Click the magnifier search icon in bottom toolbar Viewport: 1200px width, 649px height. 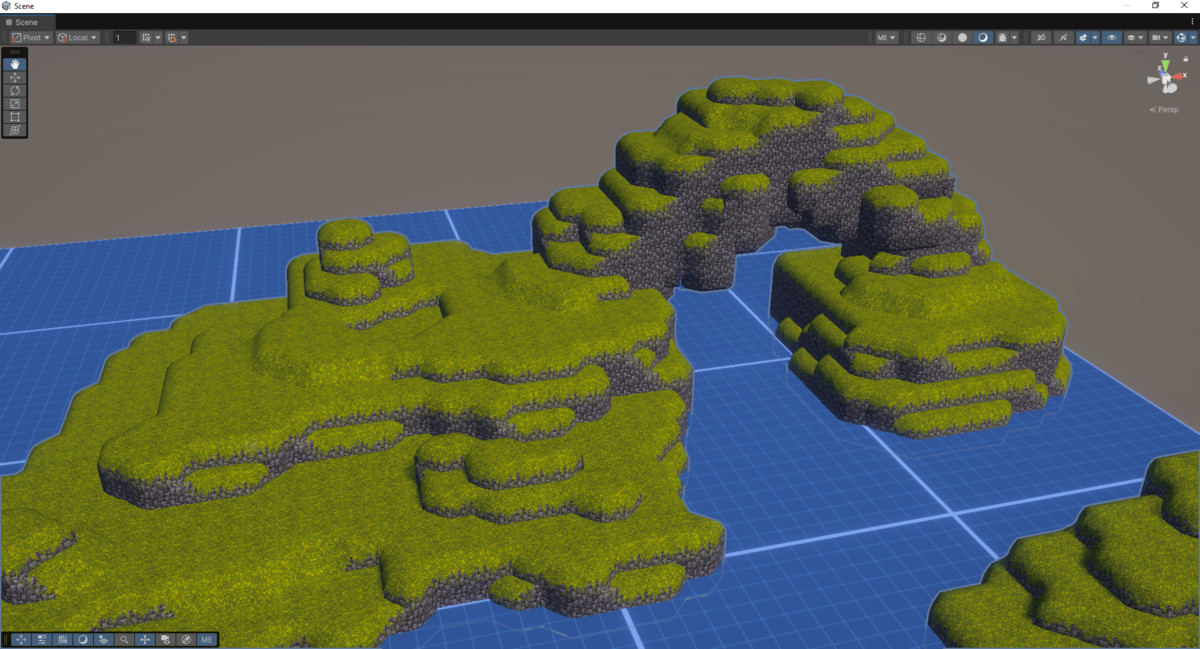pyautogui.click(x=124, y=639)
